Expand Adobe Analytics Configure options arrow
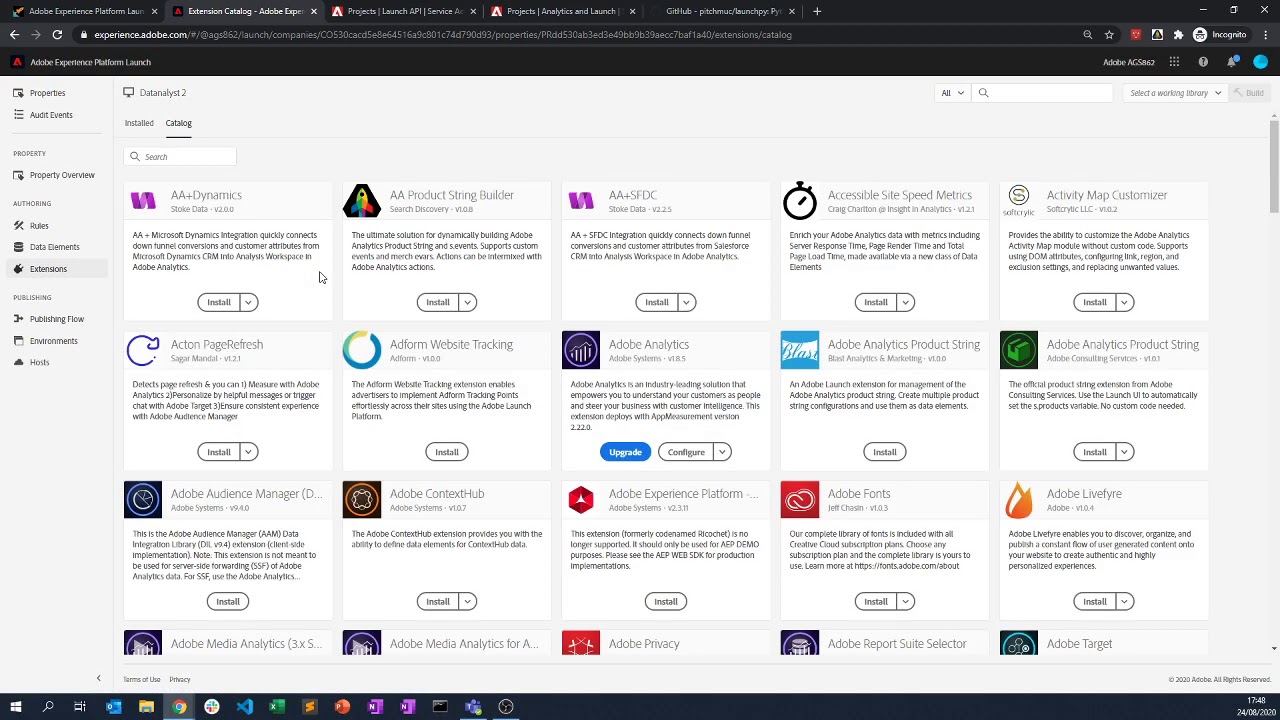Image resolution: width=1280 pixels, height=720 pixels. pos(722,452)
